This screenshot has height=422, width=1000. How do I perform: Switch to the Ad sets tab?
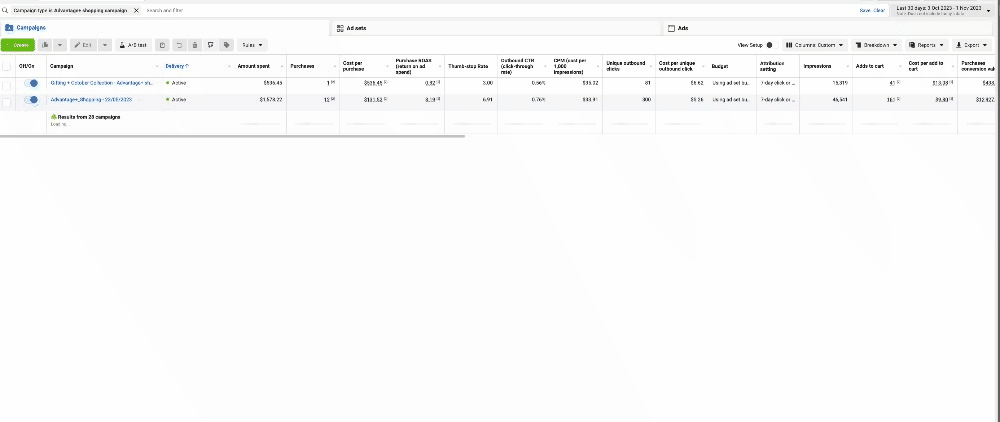pyautogui.click(x=496, y=28)
